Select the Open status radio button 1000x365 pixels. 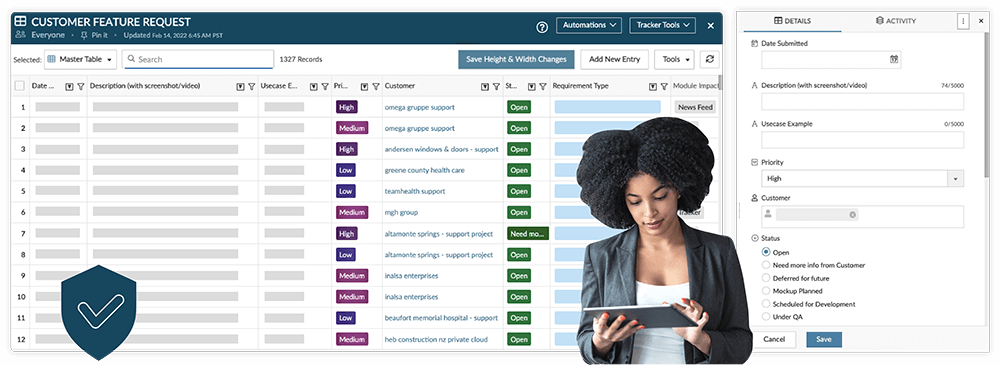(766, 252)
